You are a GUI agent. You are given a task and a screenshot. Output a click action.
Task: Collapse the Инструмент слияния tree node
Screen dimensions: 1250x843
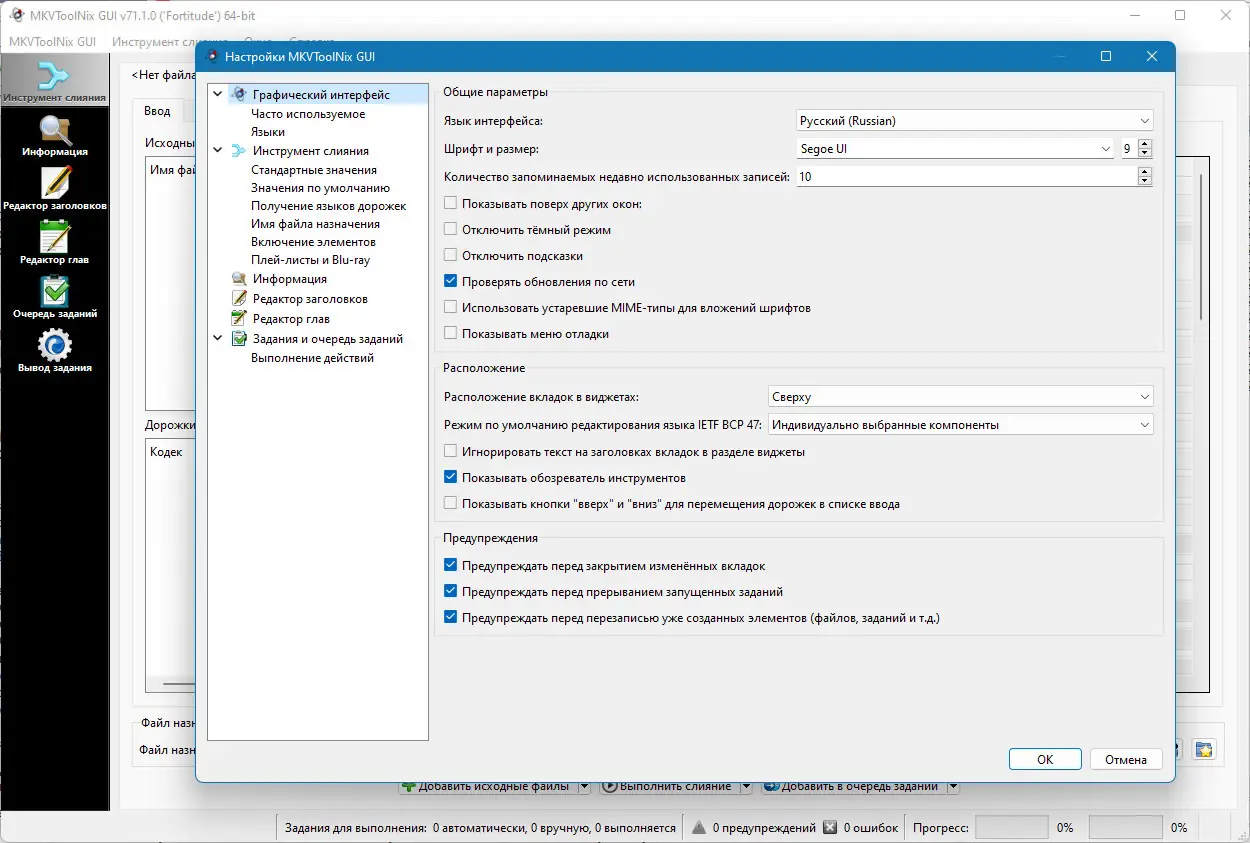click(x=218, y=151)
